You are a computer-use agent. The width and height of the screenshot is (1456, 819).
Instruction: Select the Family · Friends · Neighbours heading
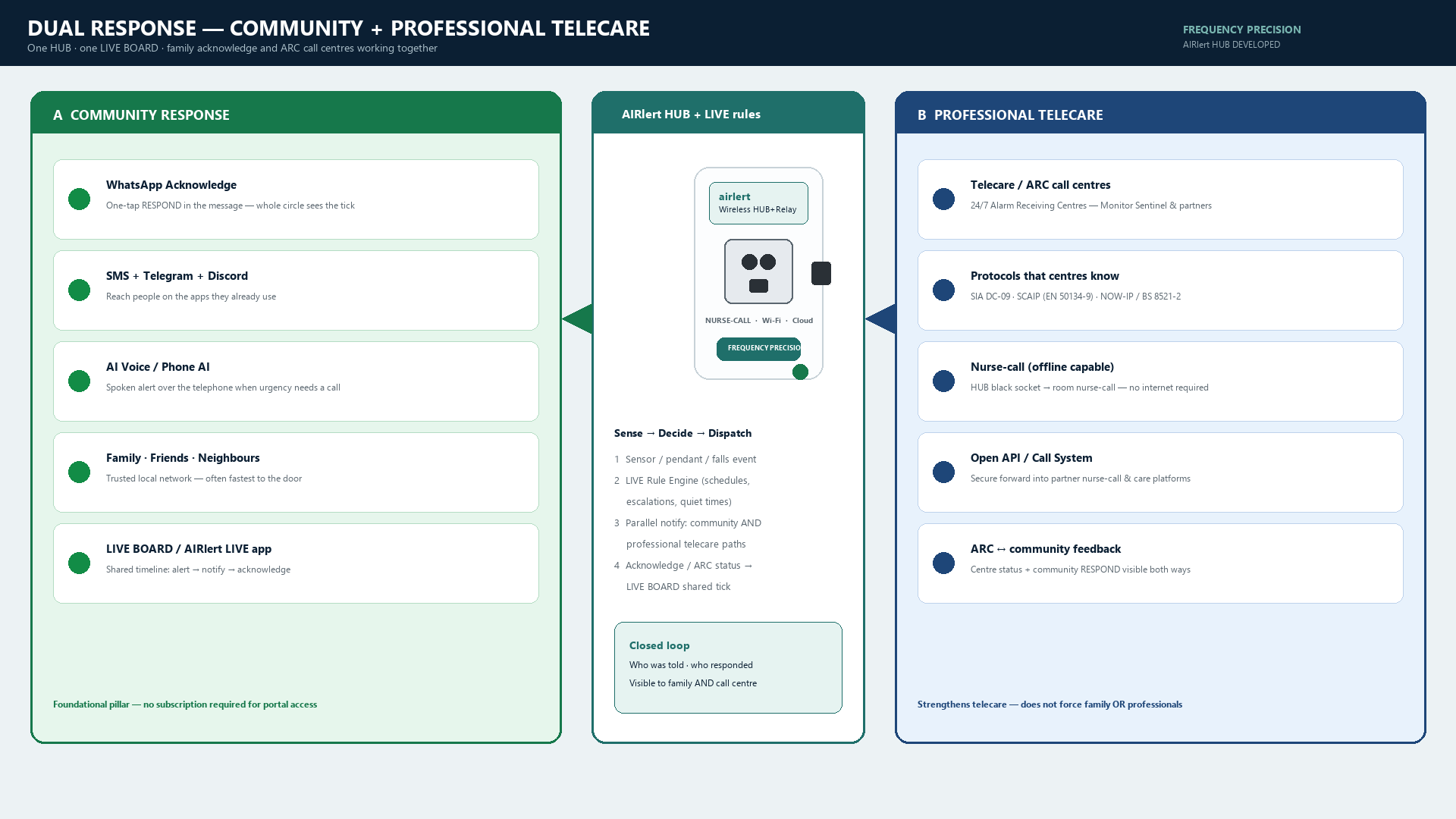click(x=183, y=458)
